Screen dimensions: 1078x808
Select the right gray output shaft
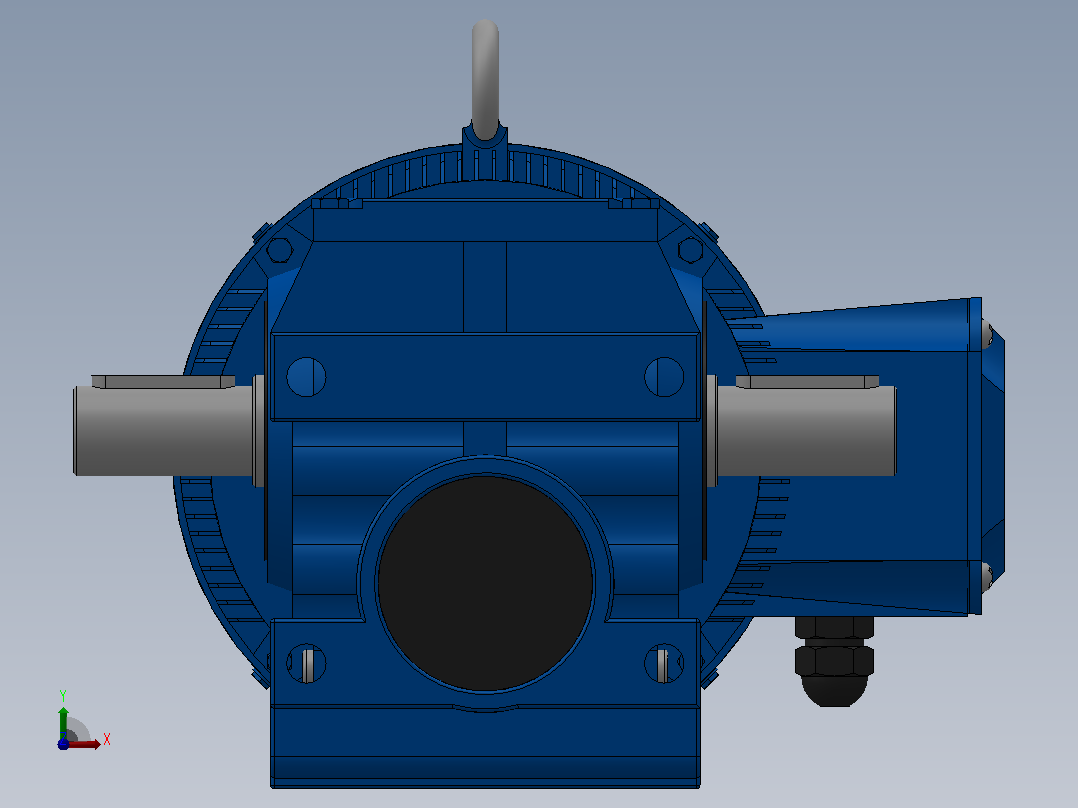coord(806,430)
